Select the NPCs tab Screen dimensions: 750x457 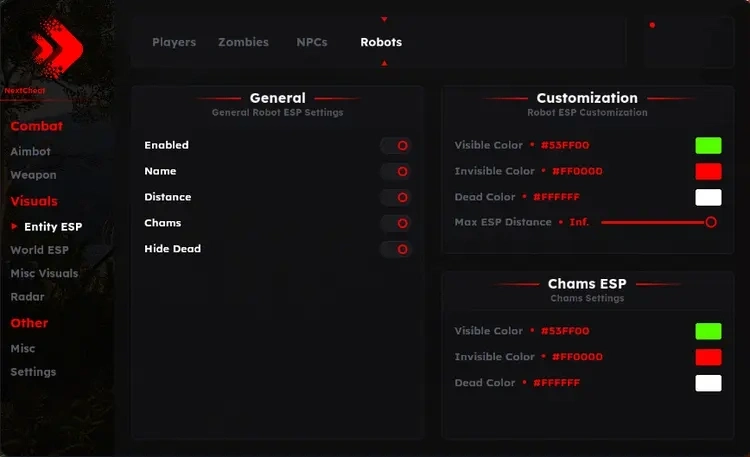[312, 42]
